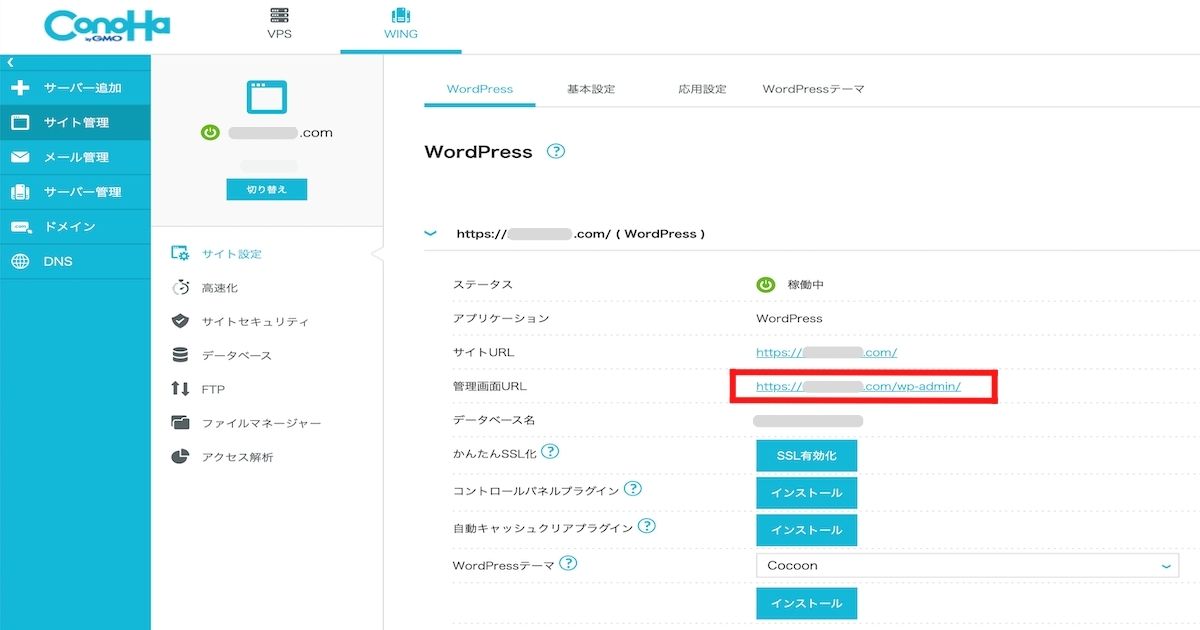The width and height of the screenshot is (1200, 630).
Task: Click the green power icon beside the domain
Action: coord(210,132)
